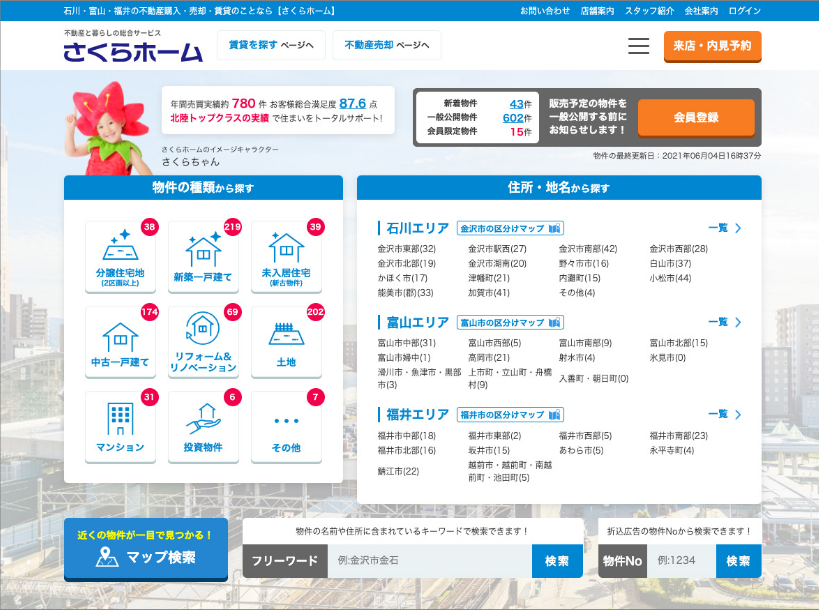Open 永平寺町(4) listings

672,450
